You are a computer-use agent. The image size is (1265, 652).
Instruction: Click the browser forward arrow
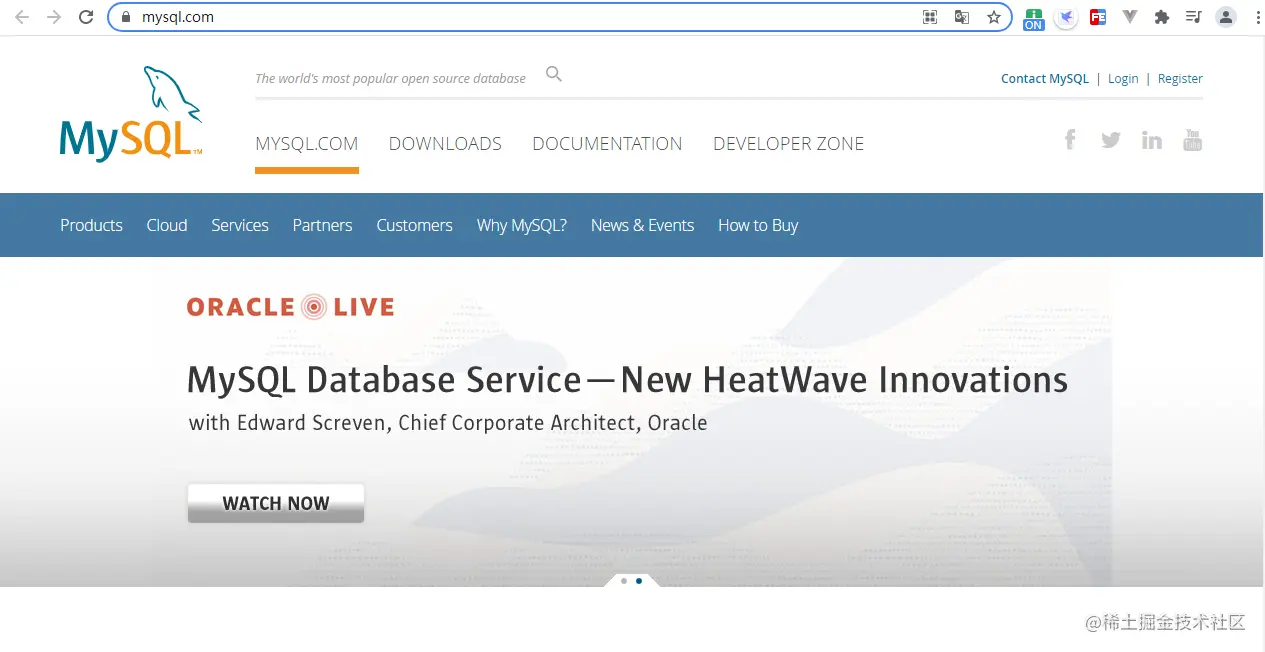pos(54,17)
